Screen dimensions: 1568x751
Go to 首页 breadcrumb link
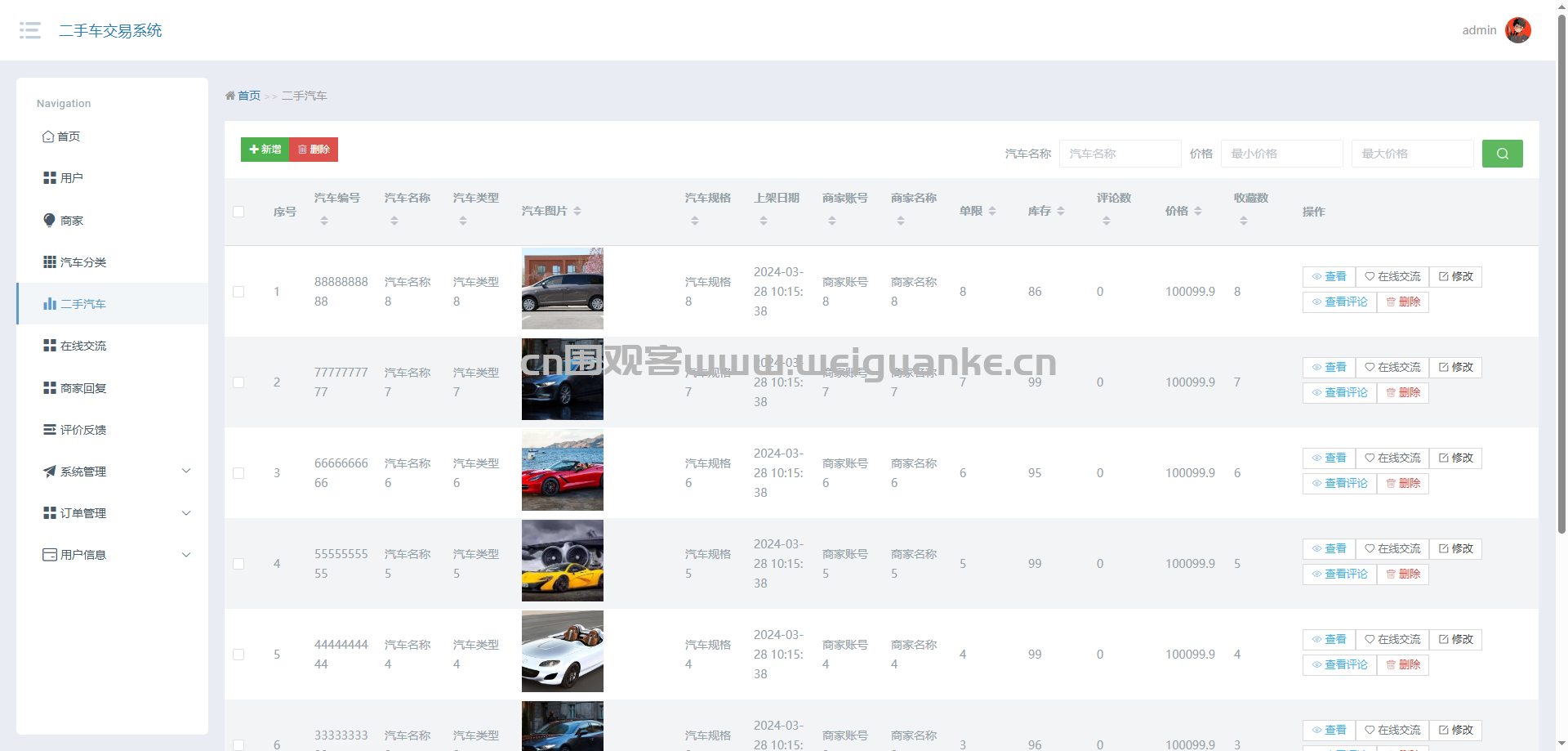pyautogui.click(x=249, y=96)
